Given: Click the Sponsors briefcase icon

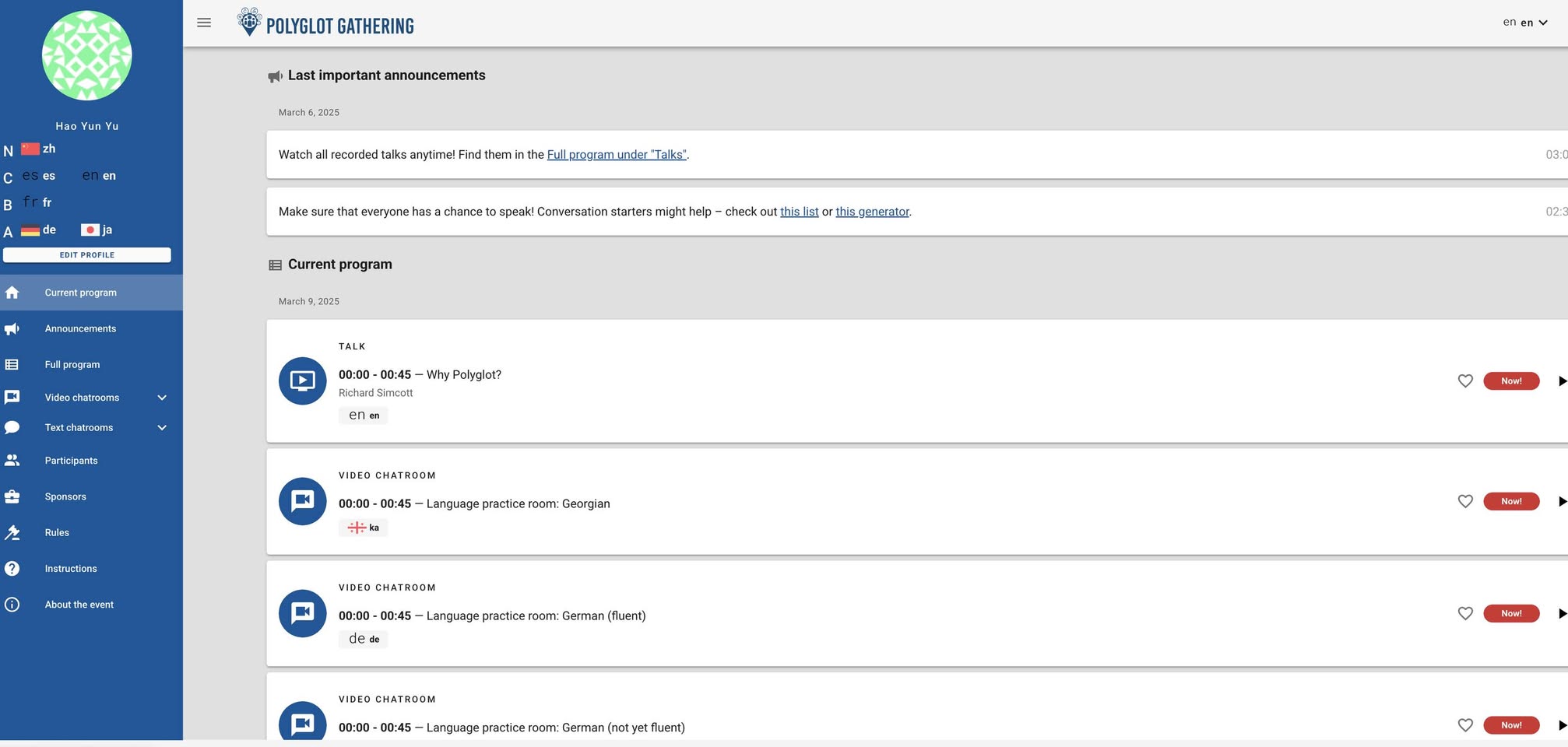Looking at the screenshot, I should pos(12,496).
